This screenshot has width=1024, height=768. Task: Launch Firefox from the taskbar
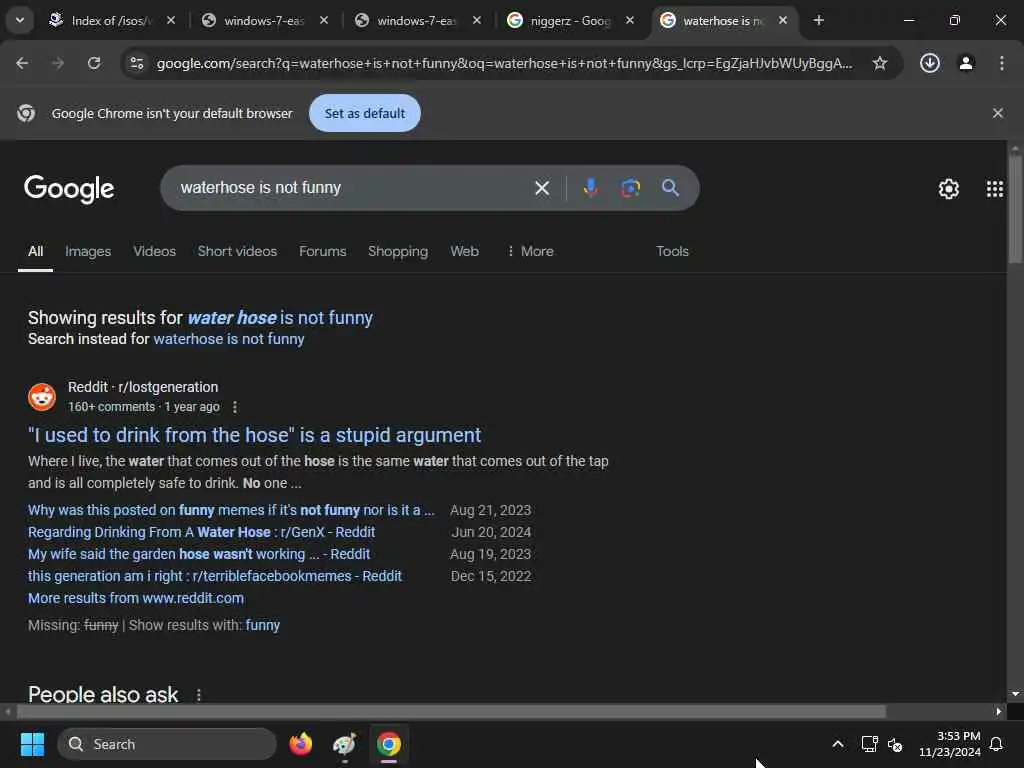300,744
